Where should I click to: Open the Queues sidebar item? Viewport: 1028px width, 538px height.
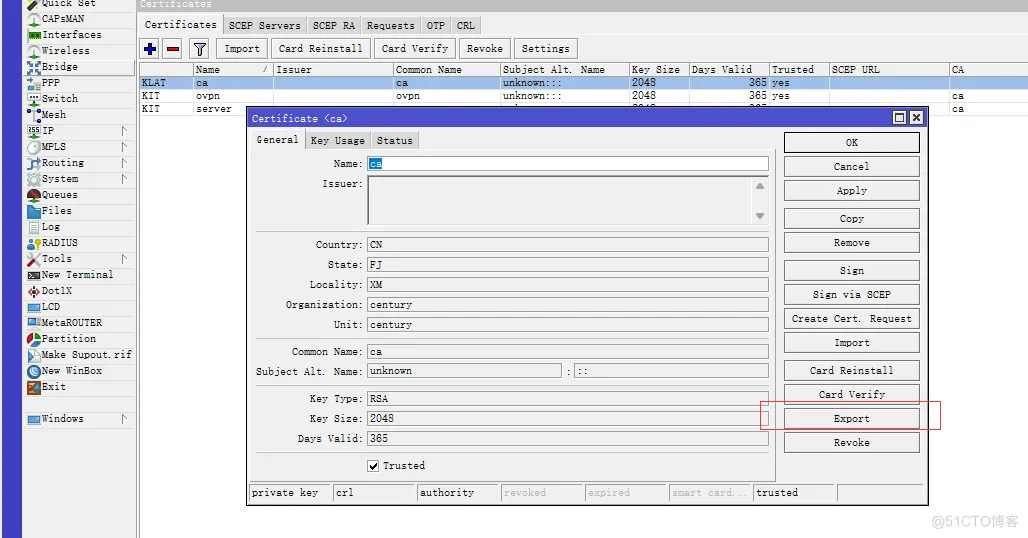tap(59, 195)
